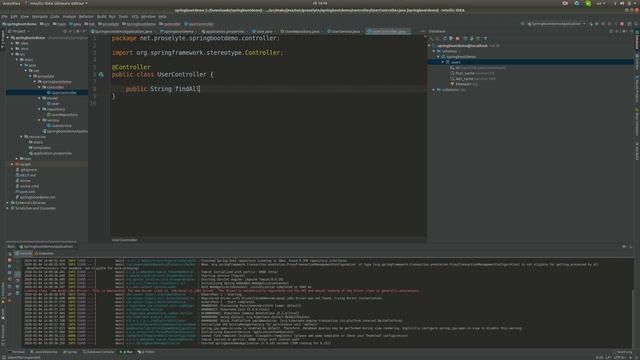Open the Terminal tool window button
Screen dimensions: 640x360
tap(17, 352)
